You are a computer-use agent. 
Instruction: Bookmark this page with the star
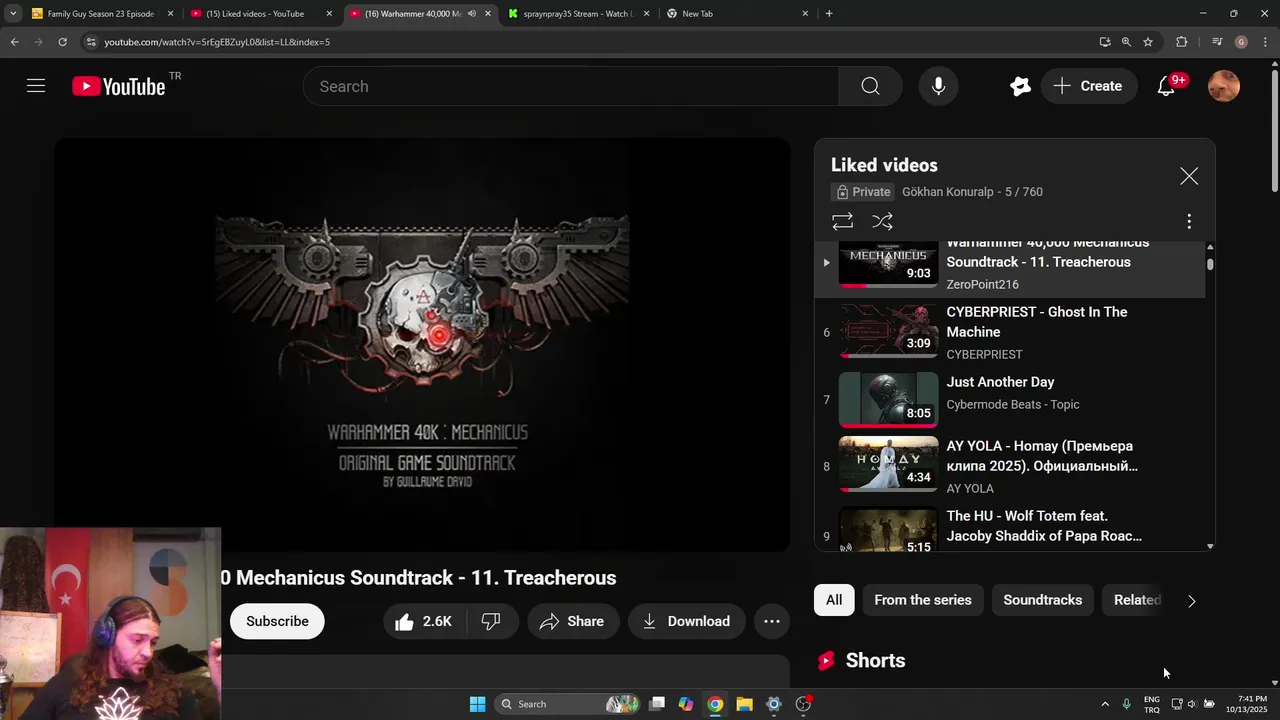[x=1148, y=42]
